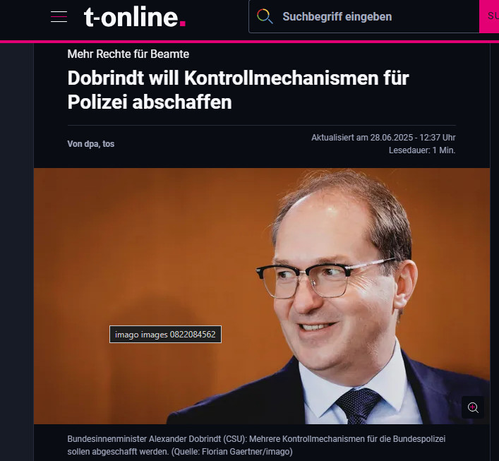Click the divider line below the headline
Image resolution: width=499 pixels, height=461 pixels.
coord(262,125)
